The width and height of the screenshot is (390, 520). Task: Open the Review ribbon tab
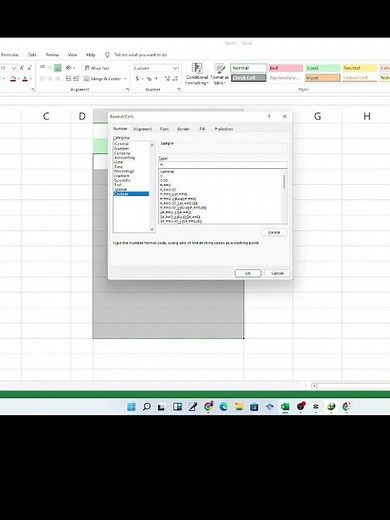click(52, 55)
